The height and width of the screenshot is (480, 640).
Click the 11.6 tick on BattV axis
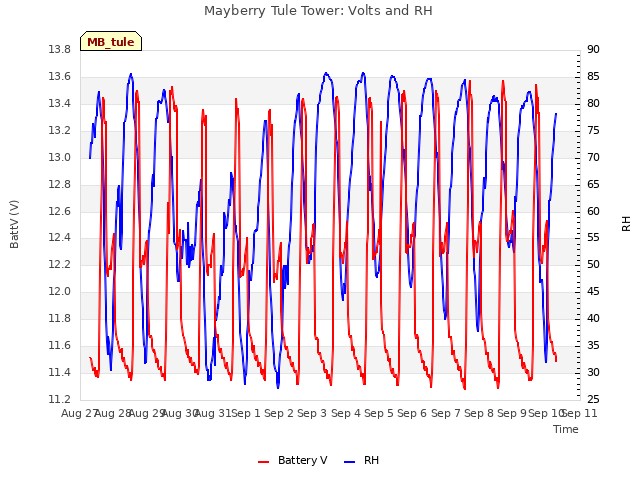(x=60, y=345)
